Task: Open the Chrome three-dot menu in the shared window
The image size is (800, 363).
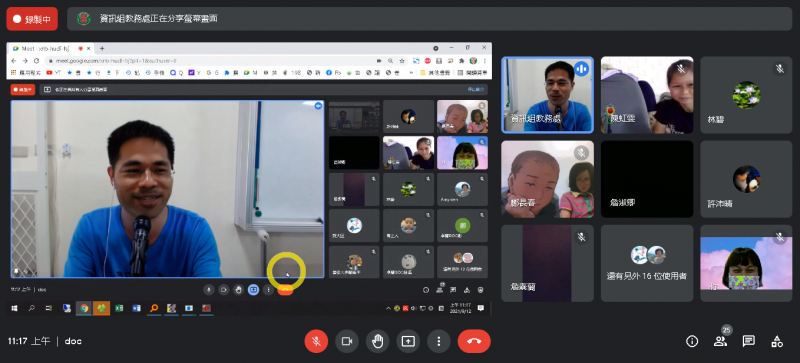Action: click(485, 61)
